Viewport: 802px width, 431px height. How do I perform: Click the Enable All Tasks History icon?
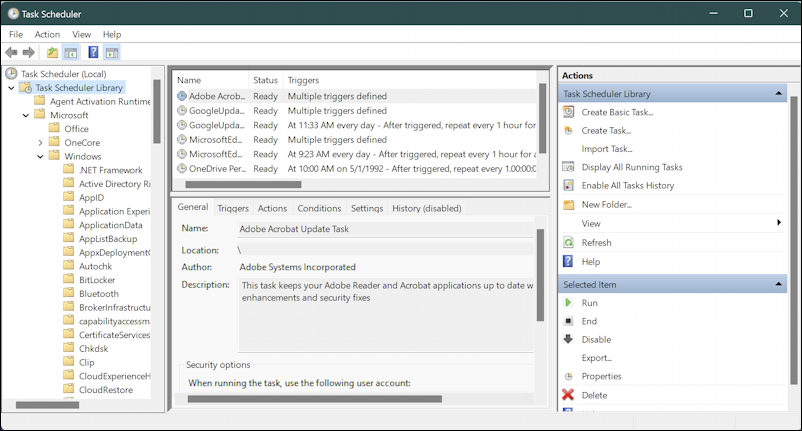(568, 186)
